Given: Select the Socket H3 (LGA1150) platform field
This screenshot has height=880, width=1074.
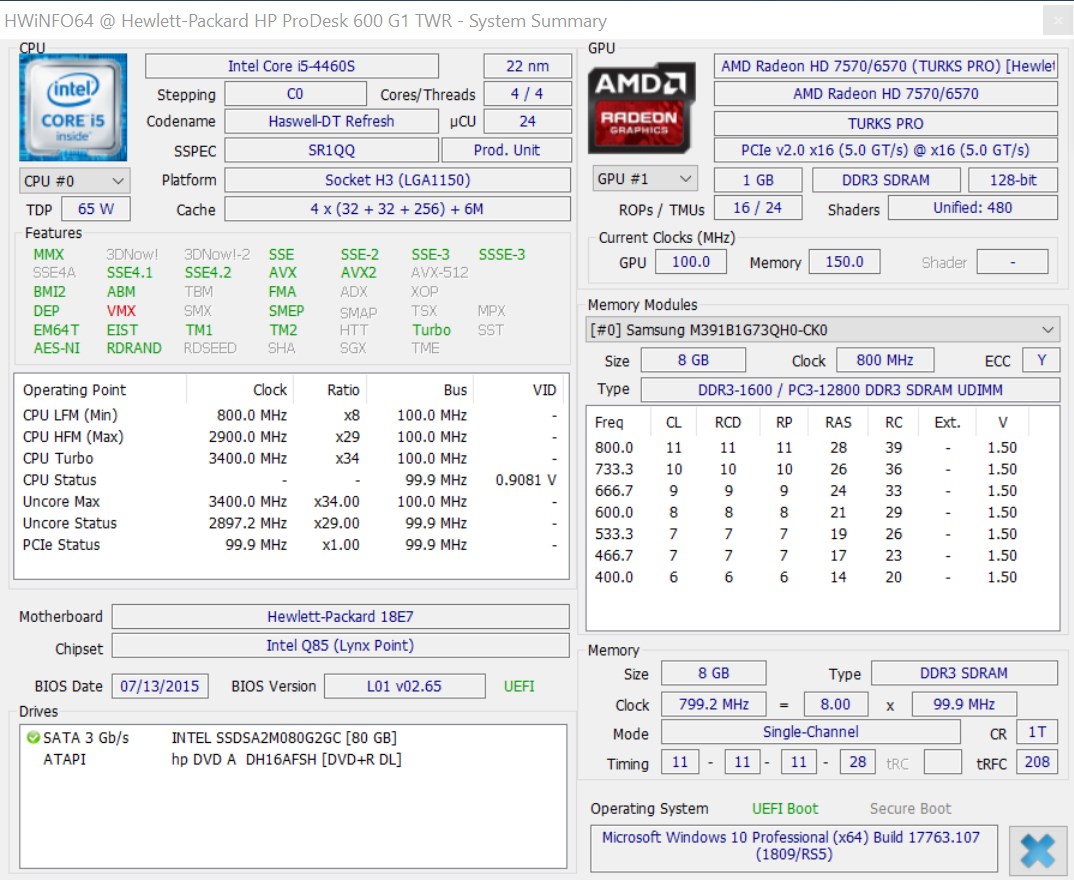Looking at the screenshot, I should pos(397,180).
